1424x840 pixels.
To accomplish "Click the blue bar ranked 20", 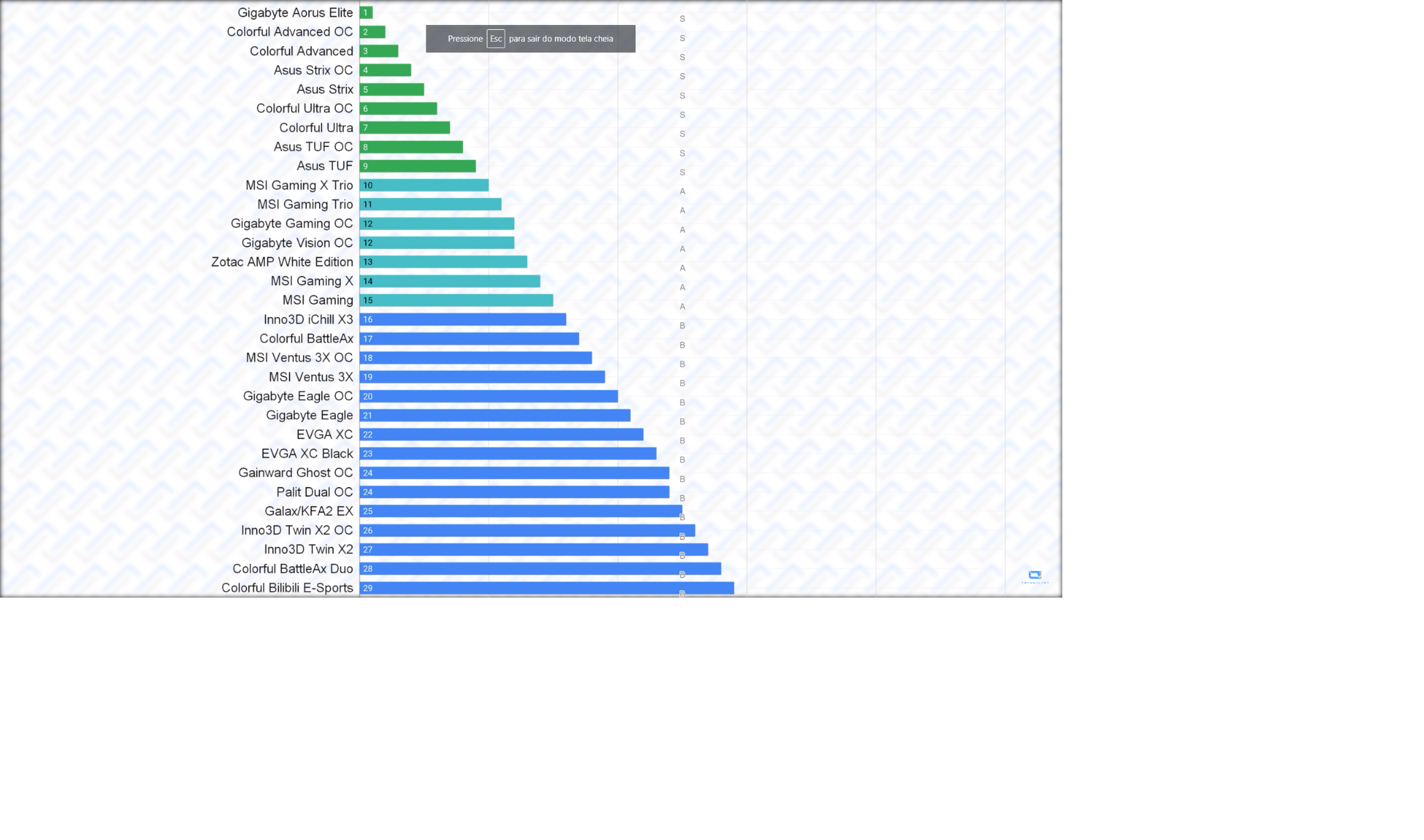I will [489, 396].
